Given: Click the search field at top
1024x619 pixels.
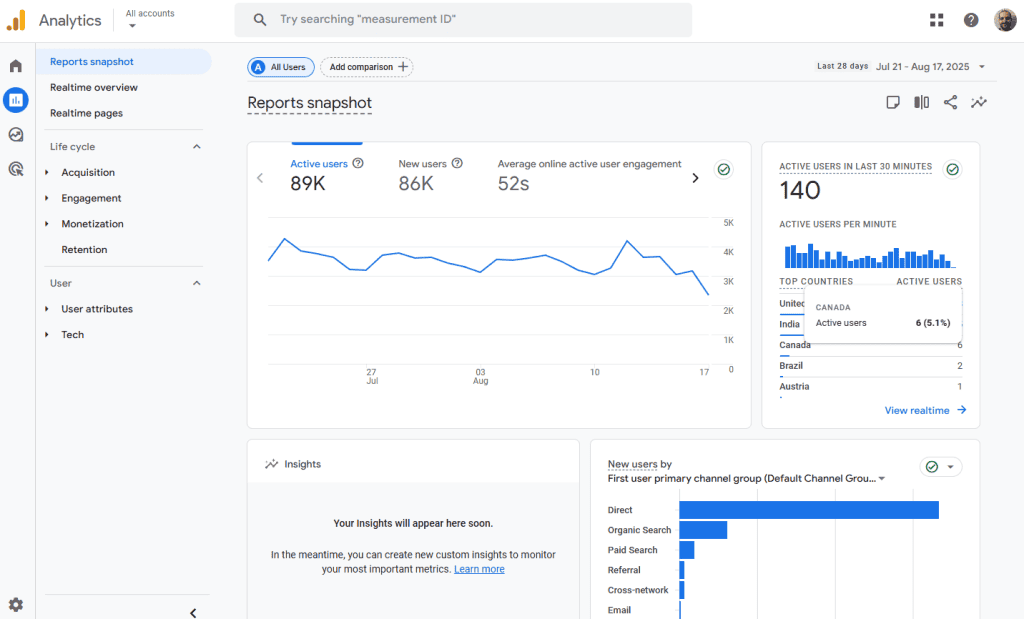Looking at the screenshot, I should pos(463,20).
